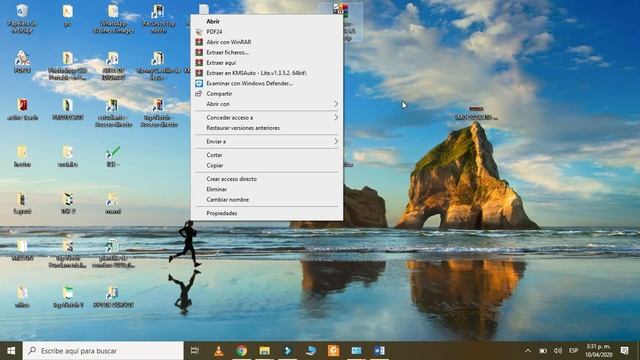This screenshot has width=640, height=360.
Task: Choose Cambiar nombre
Action: point(267,200)
